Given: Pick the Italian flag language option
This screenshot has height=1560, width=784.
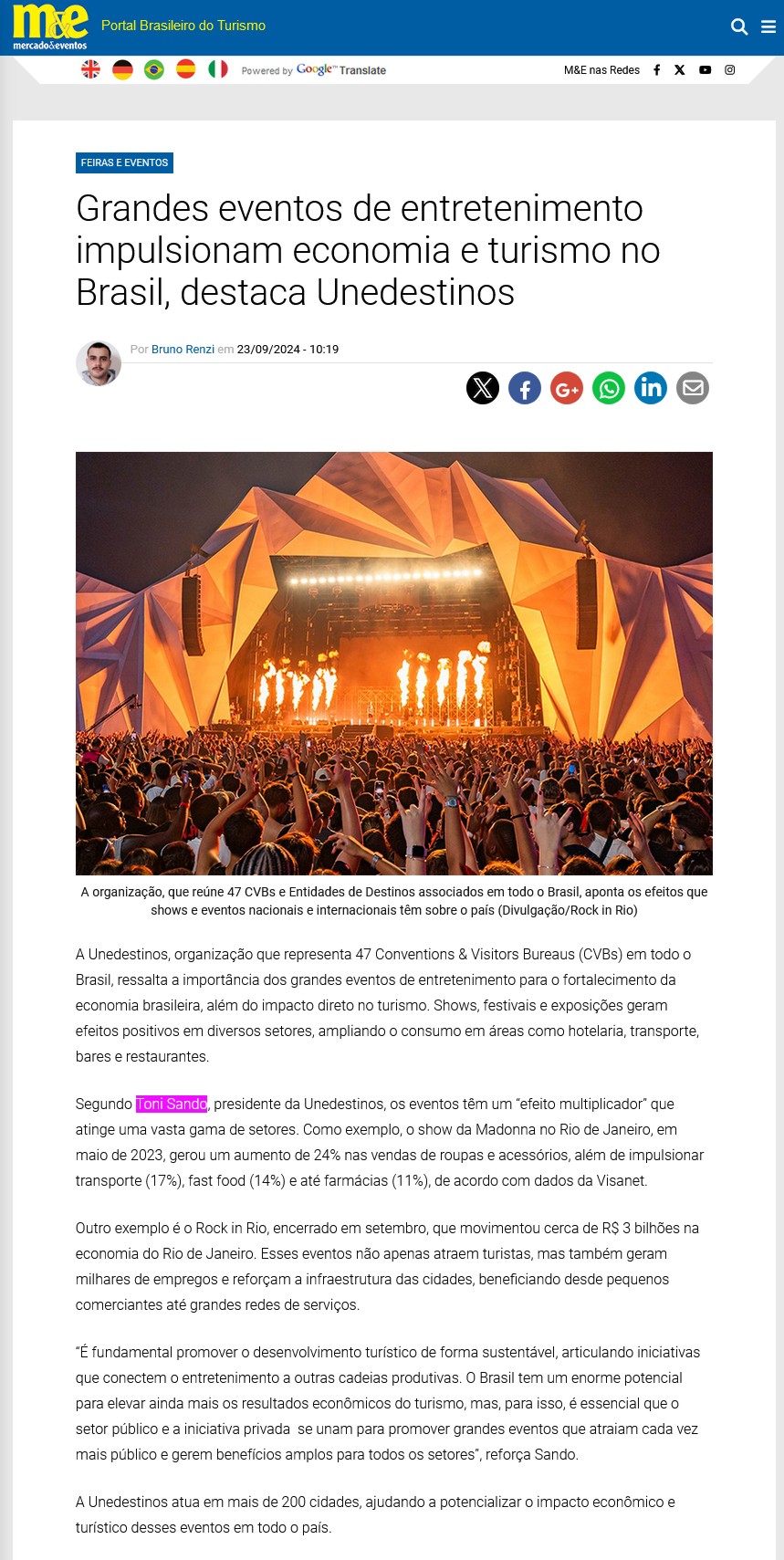Looking at the screenshot, I should (x=217, y=69).
